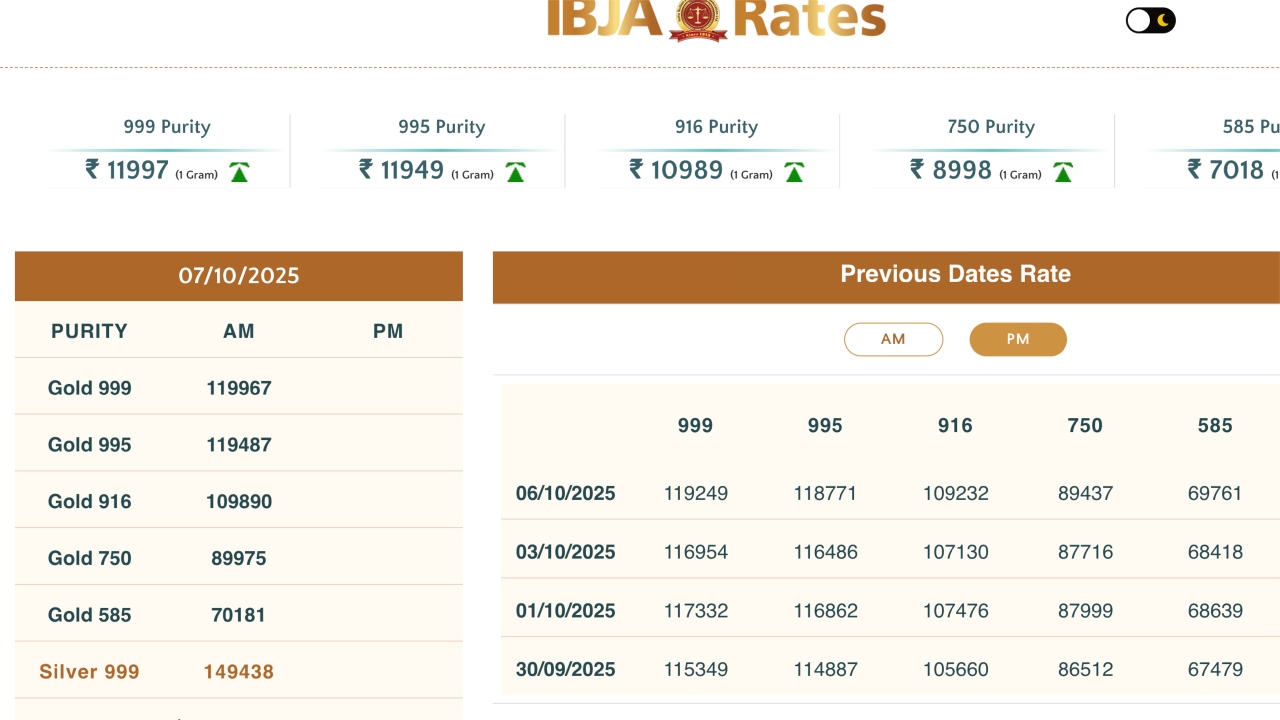Click the 916 column header
This screenshot has height=720, width=1280.
coord(955,426)
